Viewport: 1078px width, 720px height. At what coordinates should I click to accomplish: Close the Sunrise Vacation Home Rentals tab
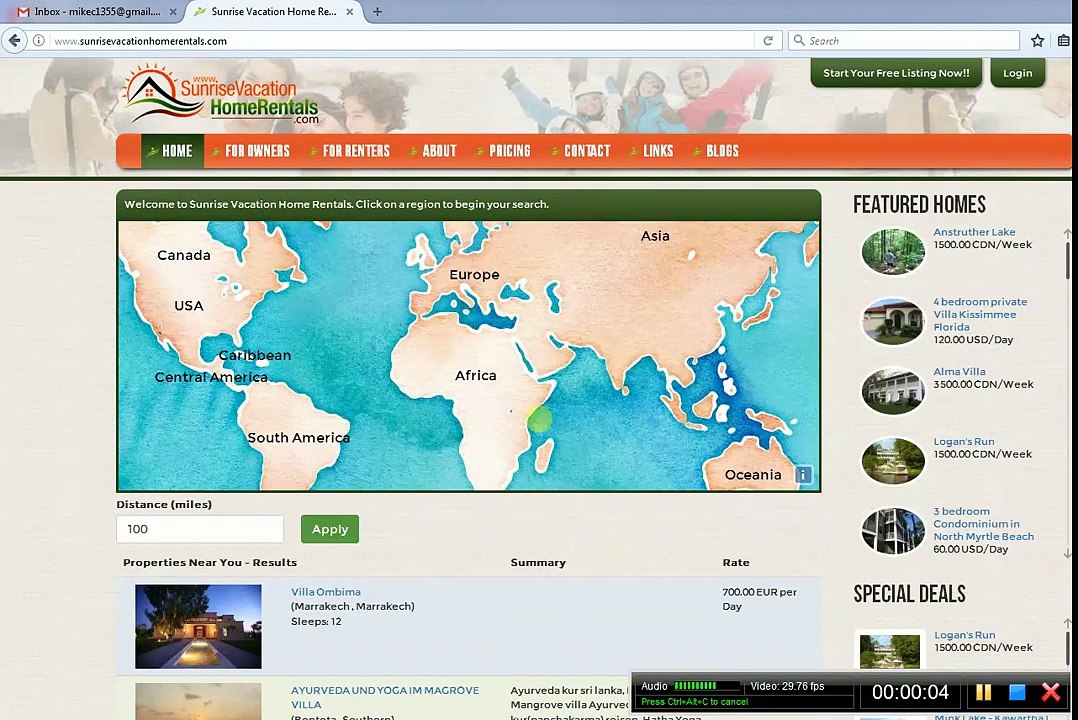coord(350,12)
